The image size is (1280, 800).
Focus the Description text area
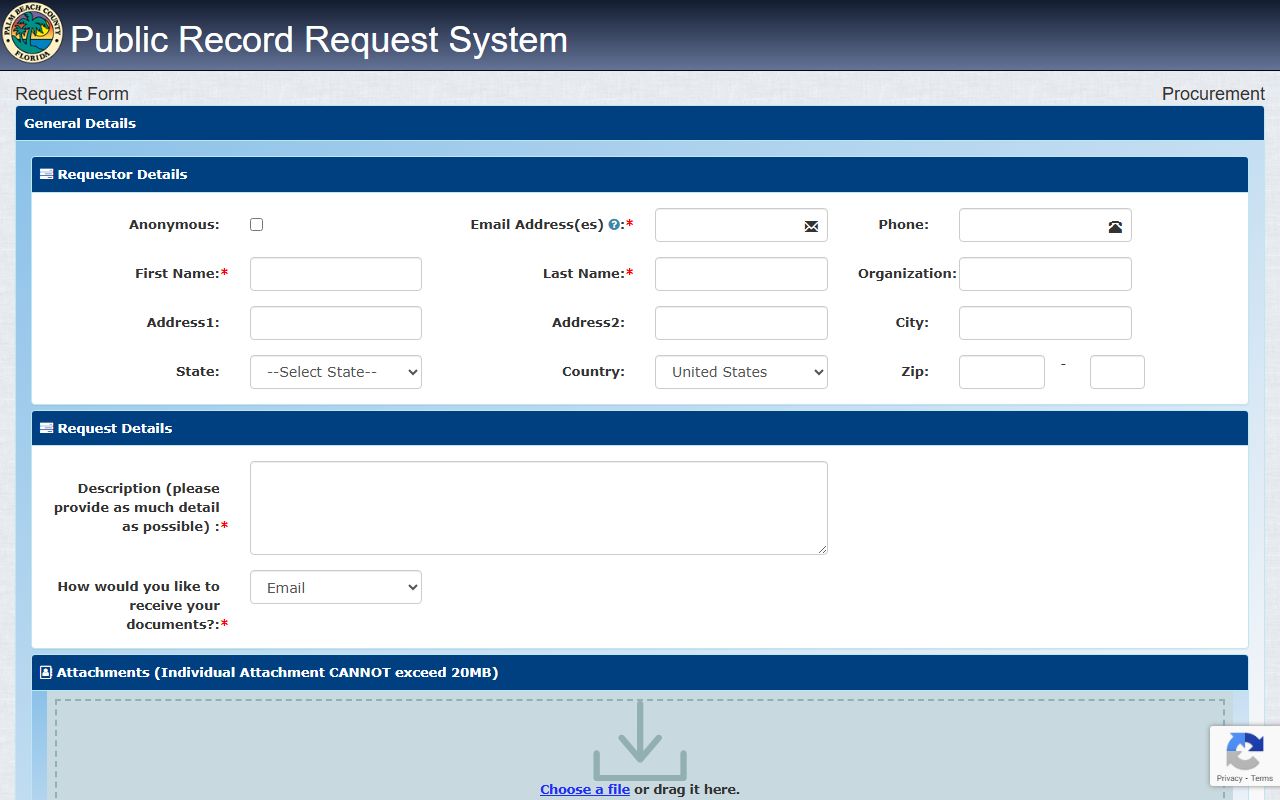(539, 508)
